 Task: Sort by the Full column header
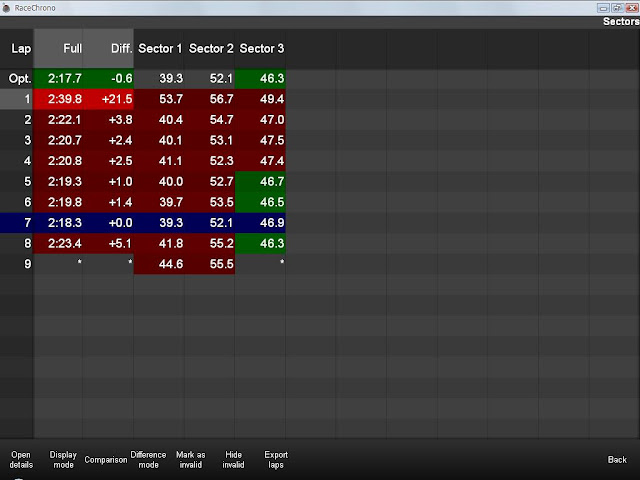(x=58, y=49)
